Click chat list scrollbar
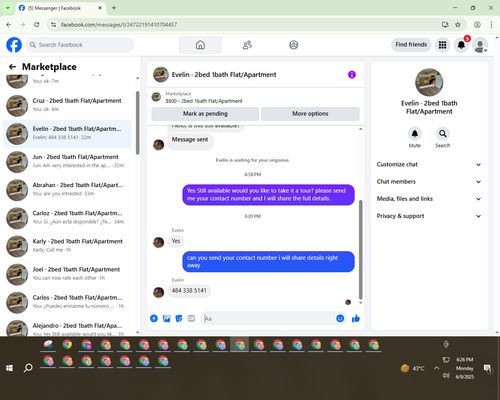The width and height of the screenshot is (500, 400). click(137, 123)
